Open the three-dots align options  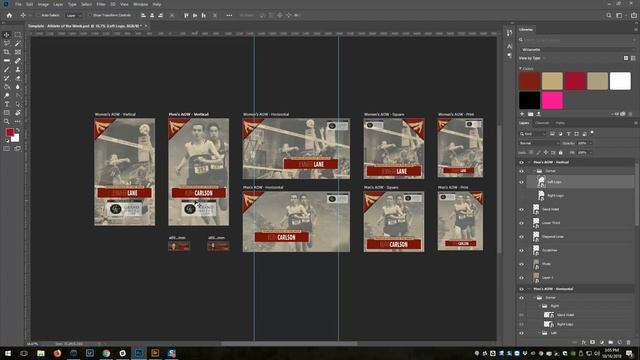[x=229, y=16]
